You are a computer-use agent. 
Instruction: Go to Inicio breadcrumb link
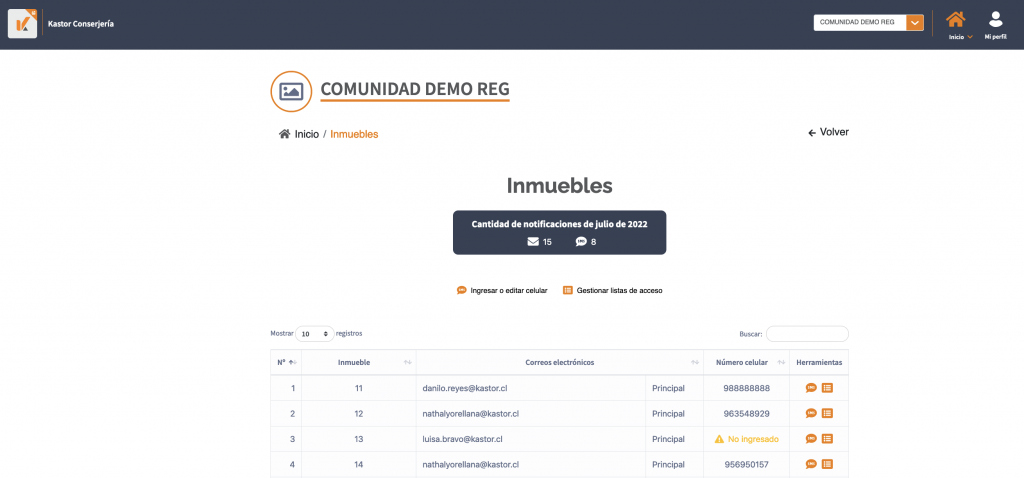(x=307, y=134)
